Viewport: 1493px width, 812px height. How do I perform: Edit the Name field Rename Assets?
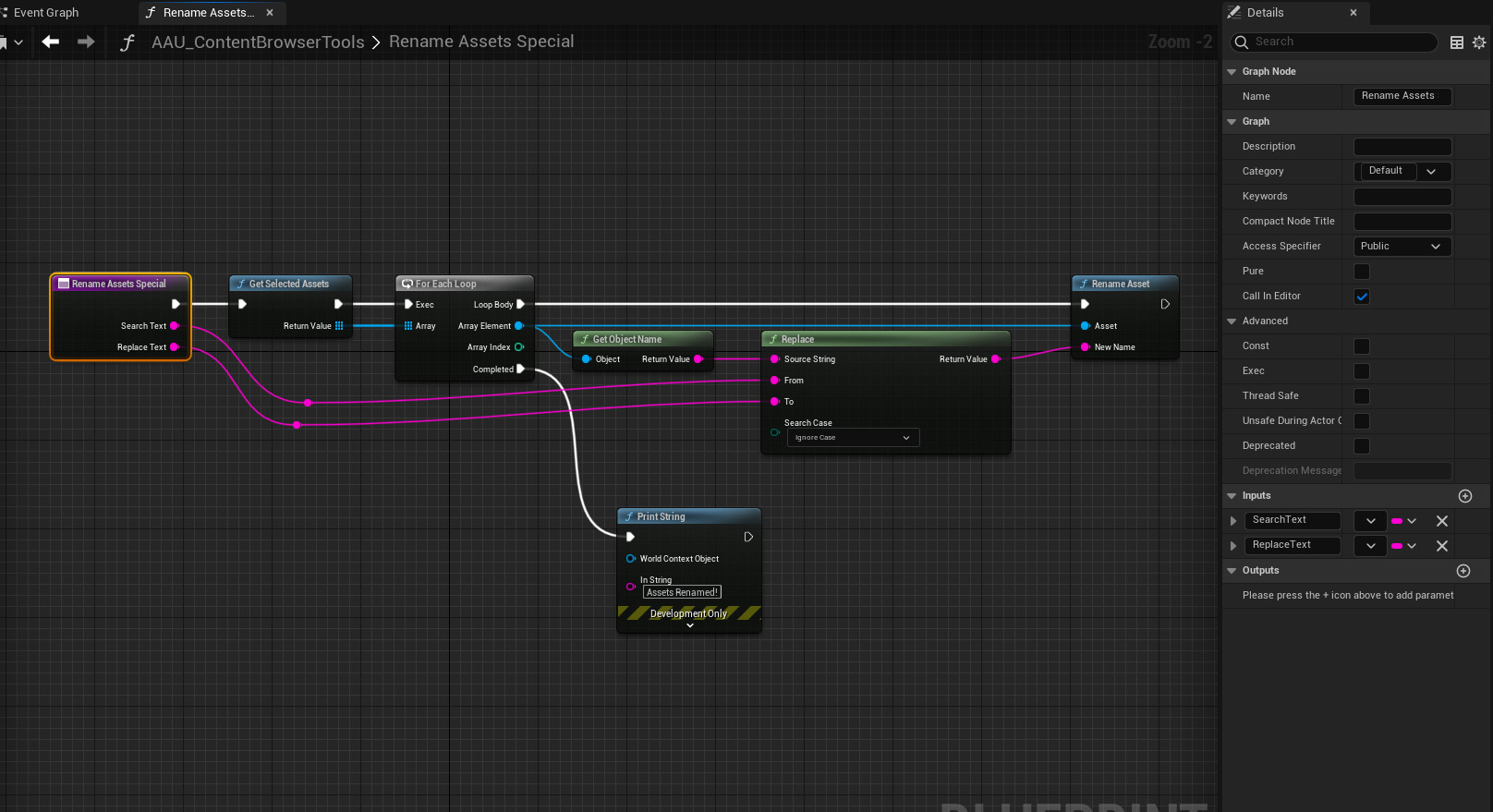[x=1402, y=96]
